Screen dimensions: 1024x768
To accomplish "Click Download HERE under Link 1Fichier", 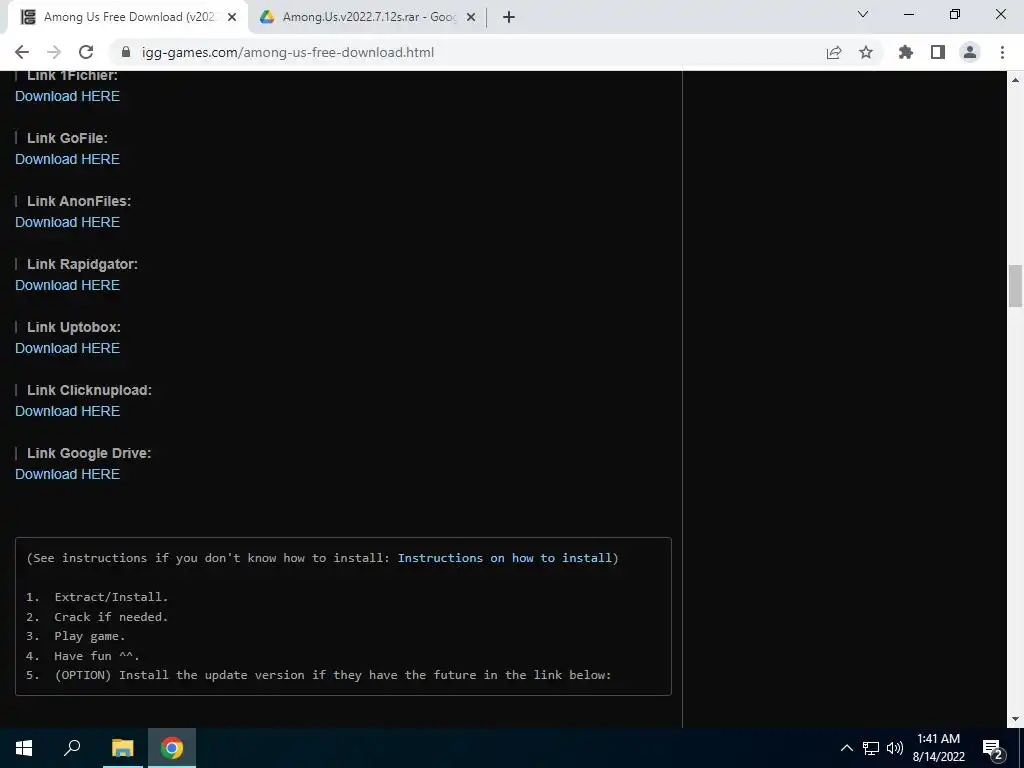I will pyautogui.click(x=67, y=96).
